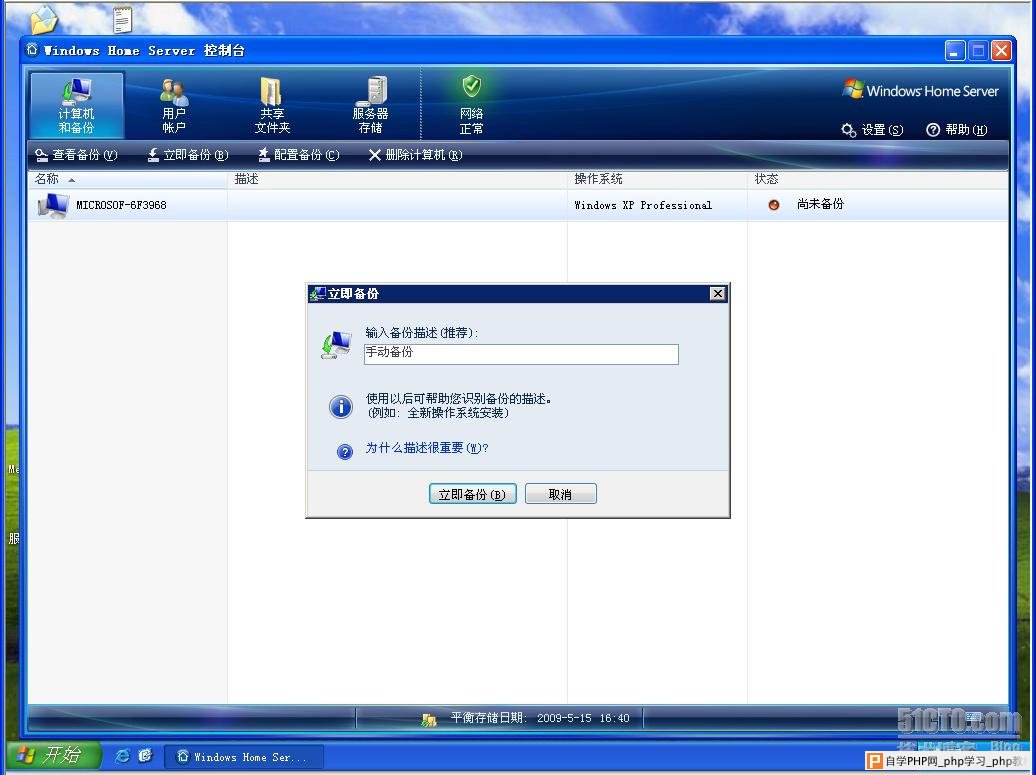This screenshot has width=1036, height=775.
Task: Cancel the dialog with 取消
Action: 560,494
